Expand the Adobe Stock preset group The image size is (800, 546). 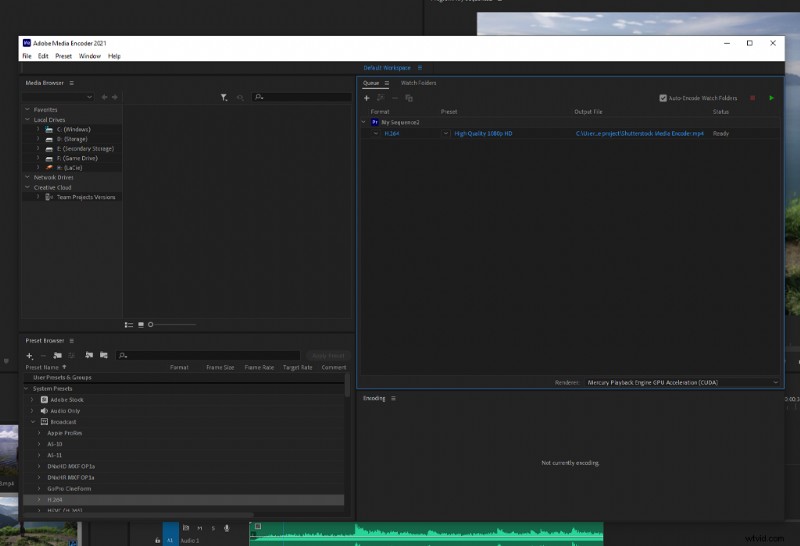pyautogui.click(x=33, y=400)
